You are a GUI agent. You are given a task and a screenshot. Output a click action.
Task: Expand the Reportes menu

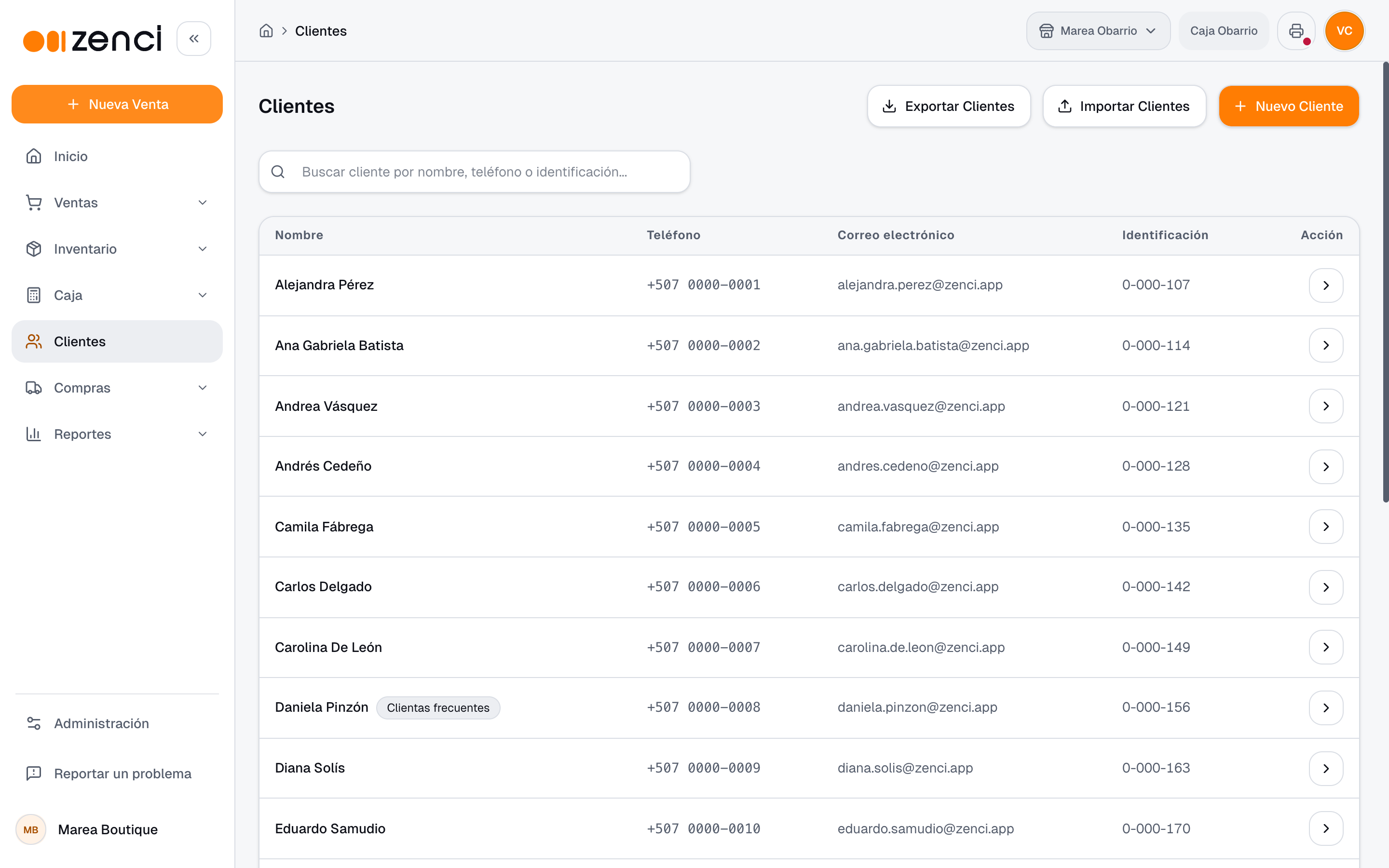117,434
